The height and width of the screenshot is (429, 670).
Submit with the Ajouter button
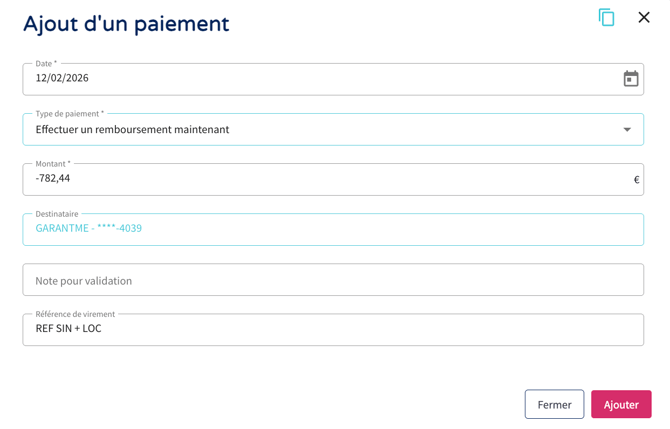620,404
